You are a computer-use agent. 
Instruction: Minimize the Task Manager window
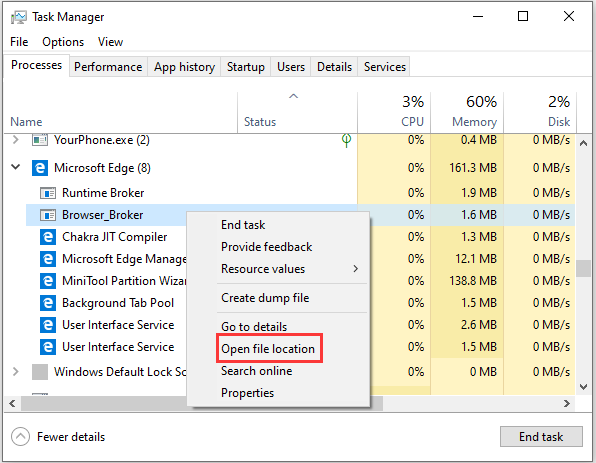pyautogui.click(x=478, y=16)
